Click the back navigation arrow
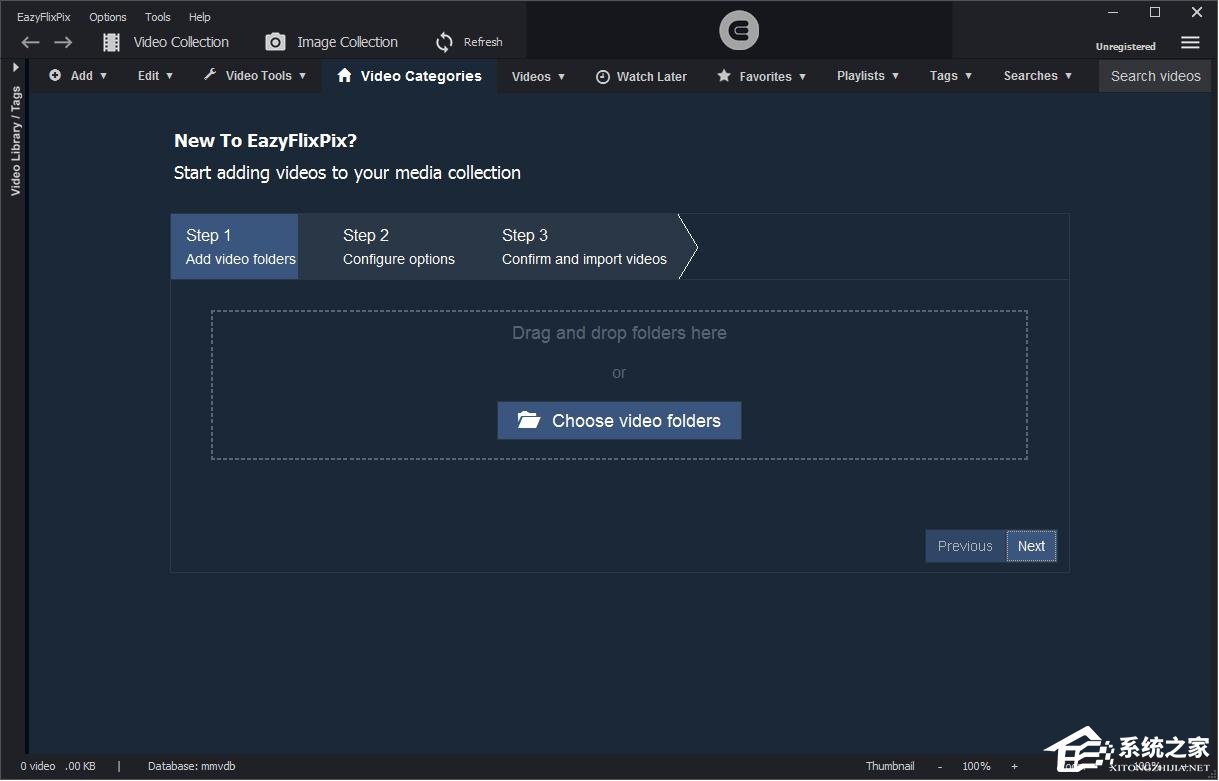The image size is (1219, 781). 31,42
